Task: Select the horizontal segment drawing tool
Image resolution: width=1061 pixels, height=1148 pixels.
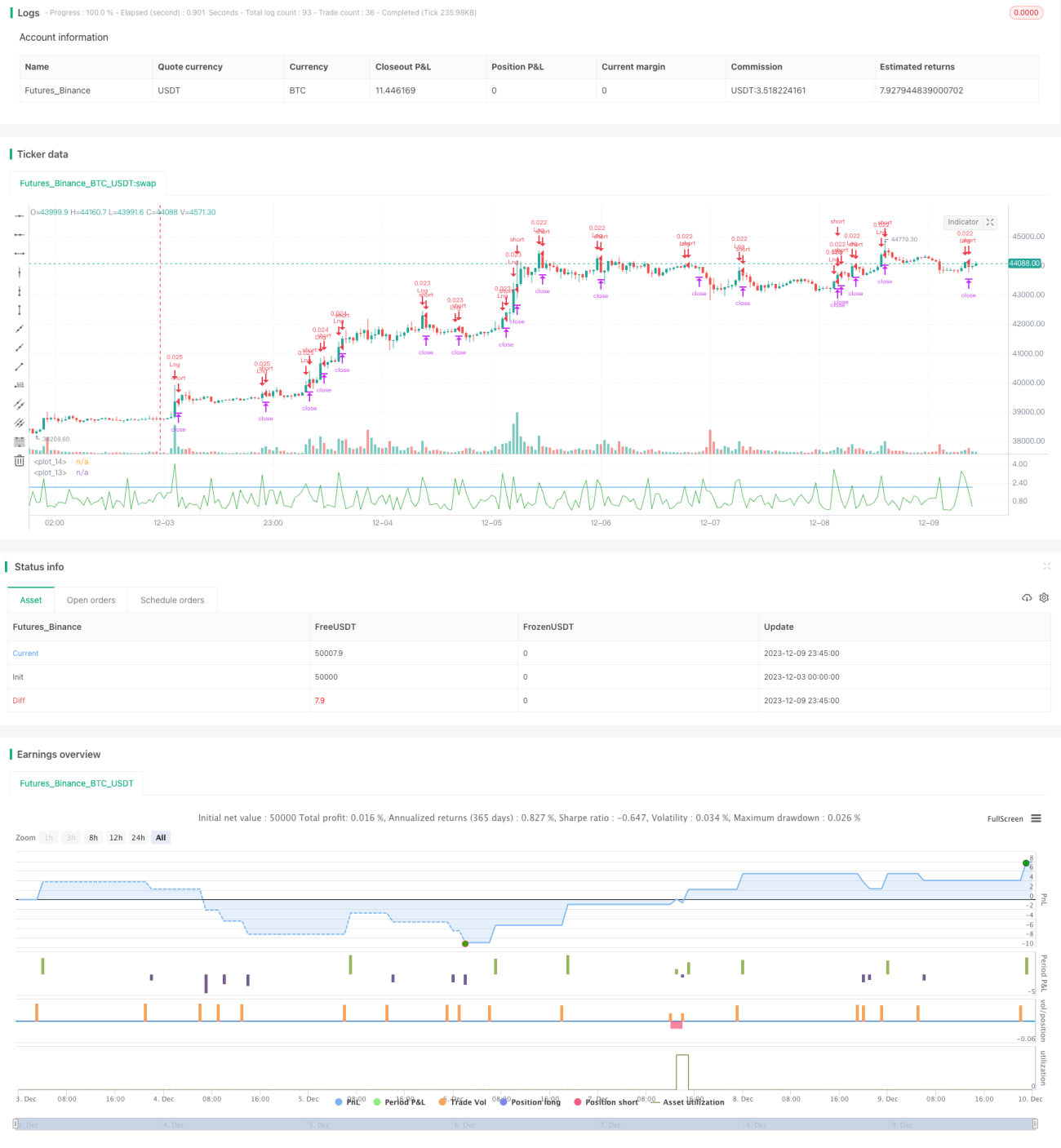Action: point(20,253)
